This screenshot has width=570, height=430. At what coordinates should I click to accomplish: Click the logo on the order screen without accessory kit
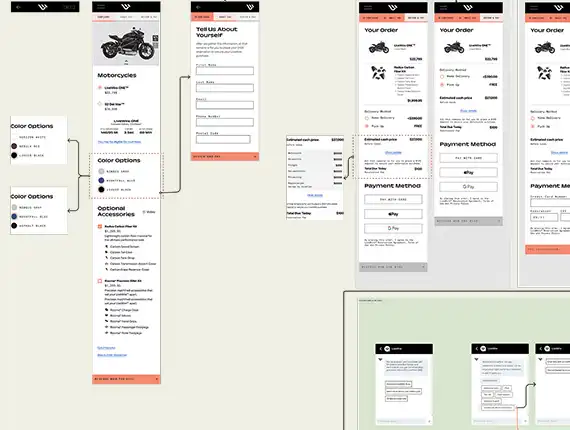[468, 7]
